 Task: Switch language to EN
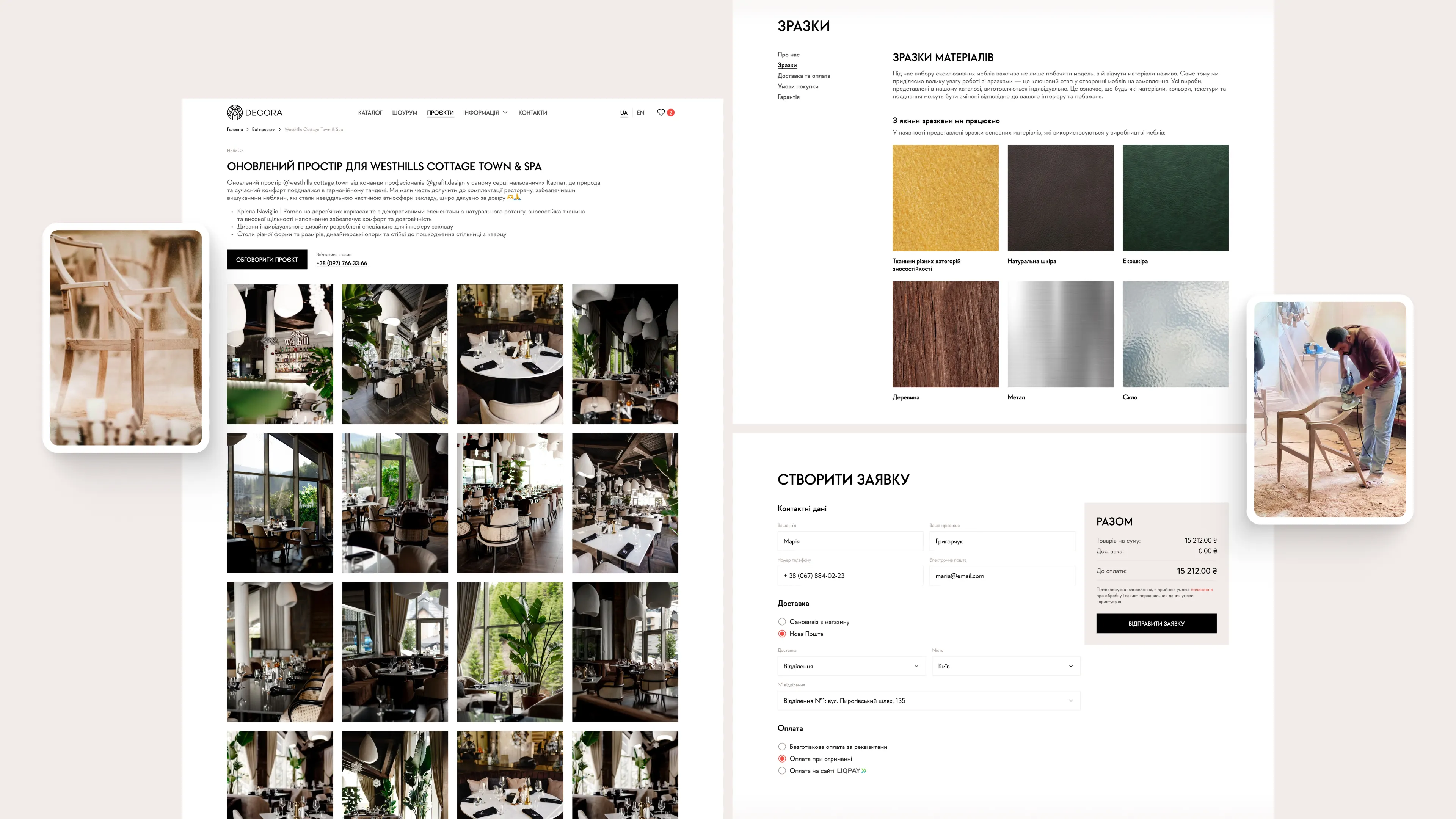[640, 113]
